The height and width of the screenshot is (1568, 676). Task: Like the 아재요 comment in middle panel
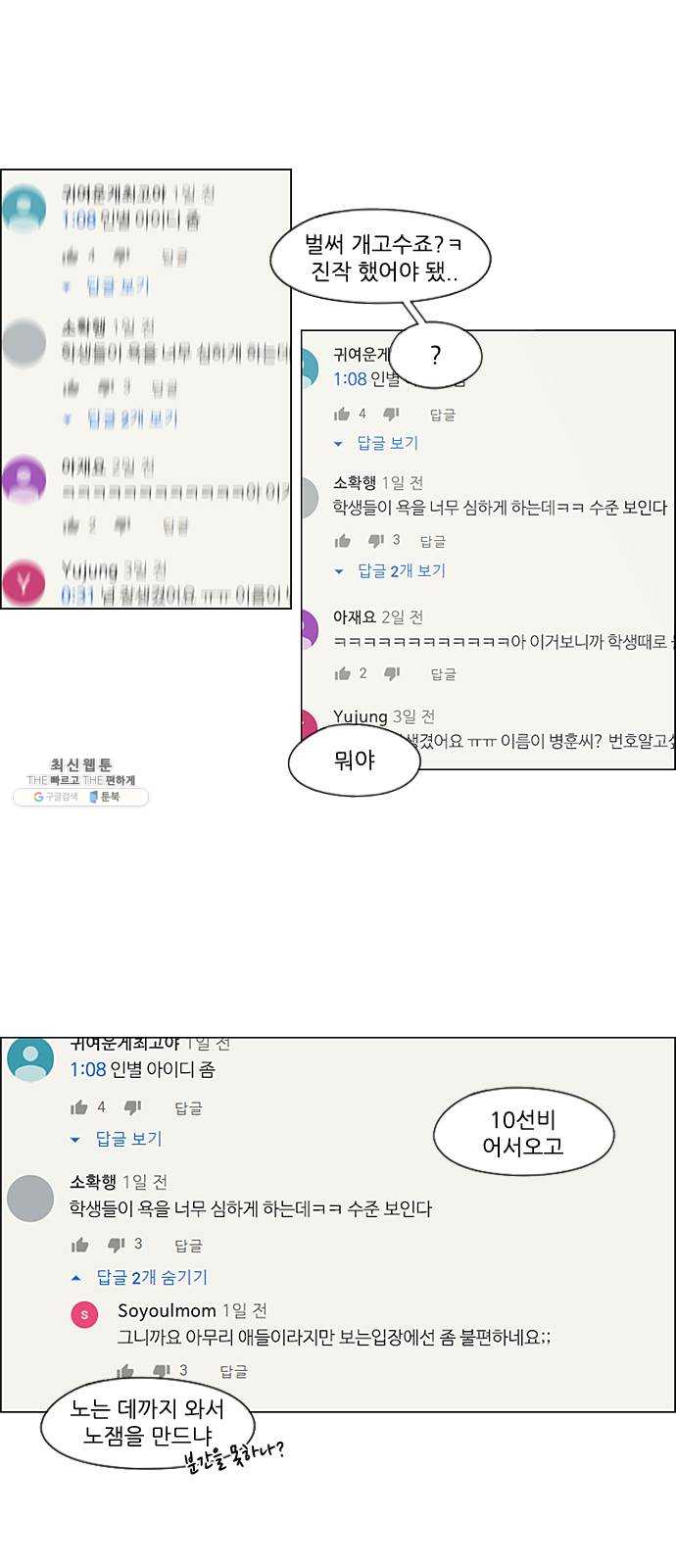[343, 673]
